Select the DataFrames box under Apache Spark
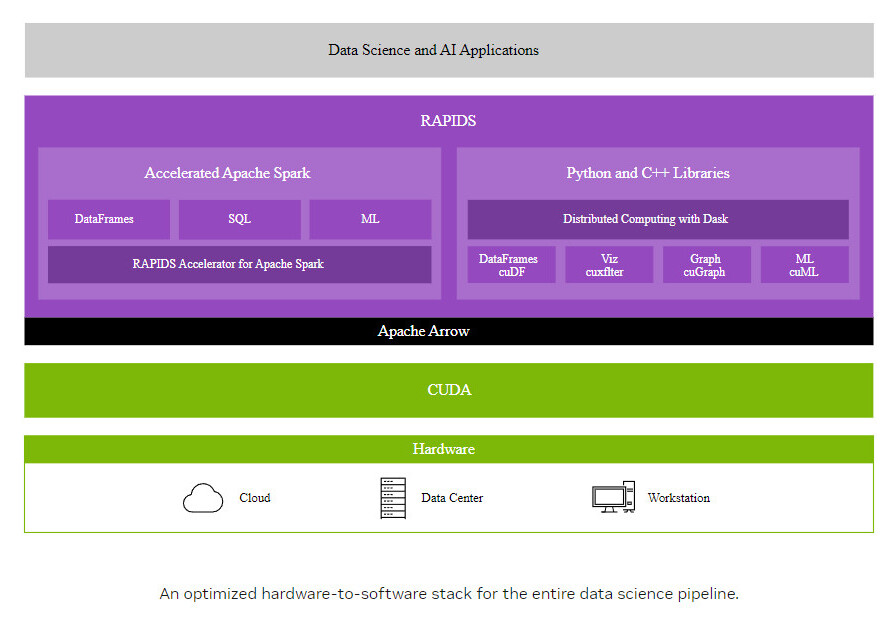This screenshot has height=628, width=896. pyautogui.click(x=109, y=219)
